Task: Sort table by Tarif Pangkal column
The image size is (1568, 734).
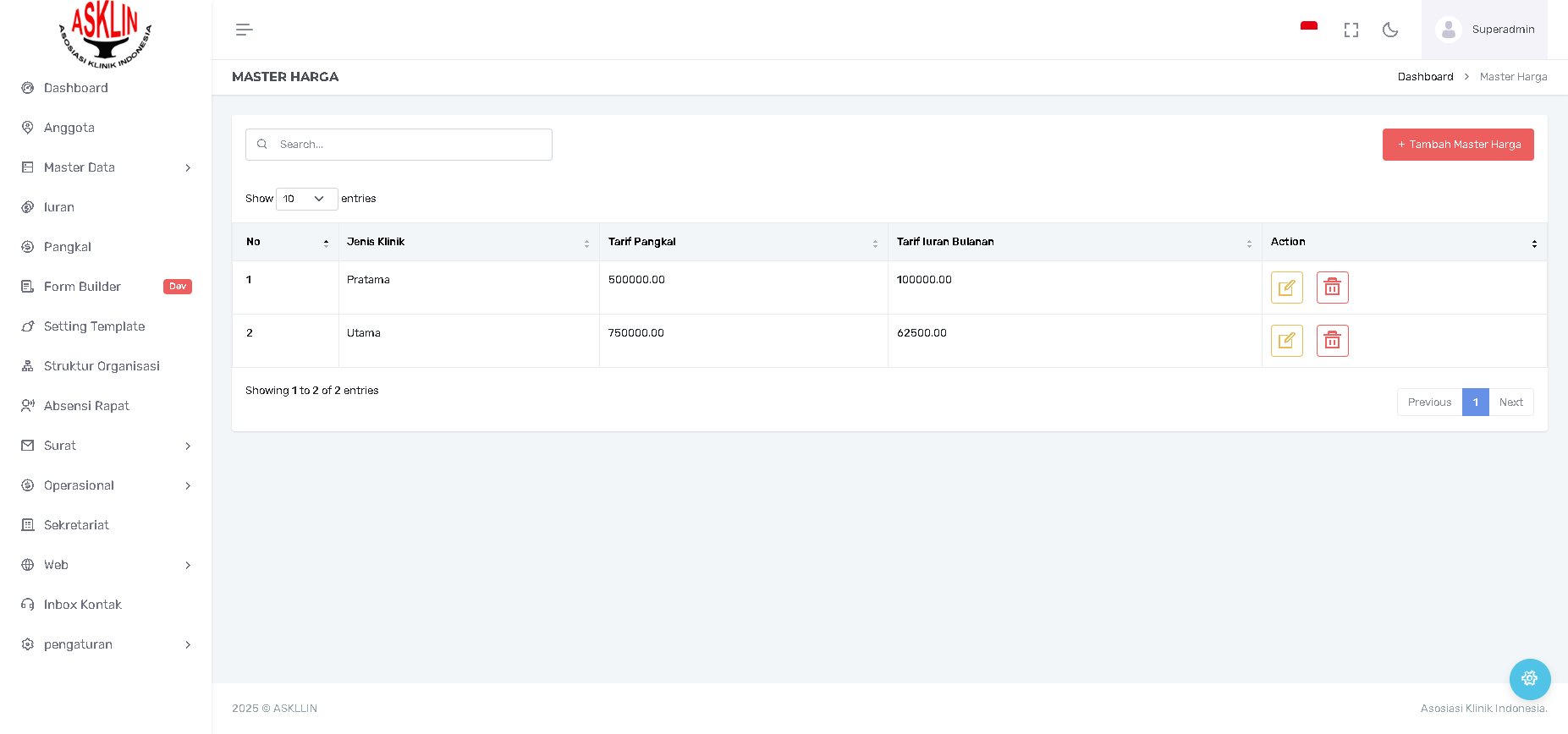Action: [x=743, y=242]
